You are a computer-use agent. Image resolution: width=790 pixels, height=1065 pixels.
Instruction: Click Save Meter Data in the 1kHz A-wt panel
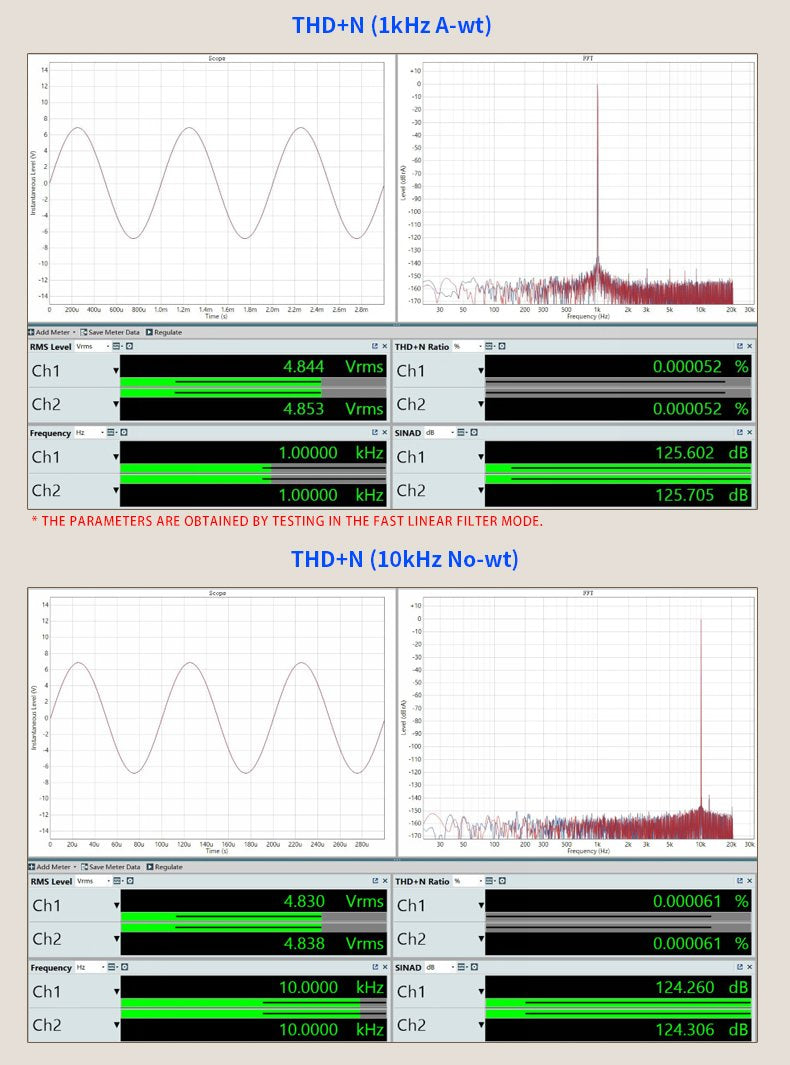113,332
